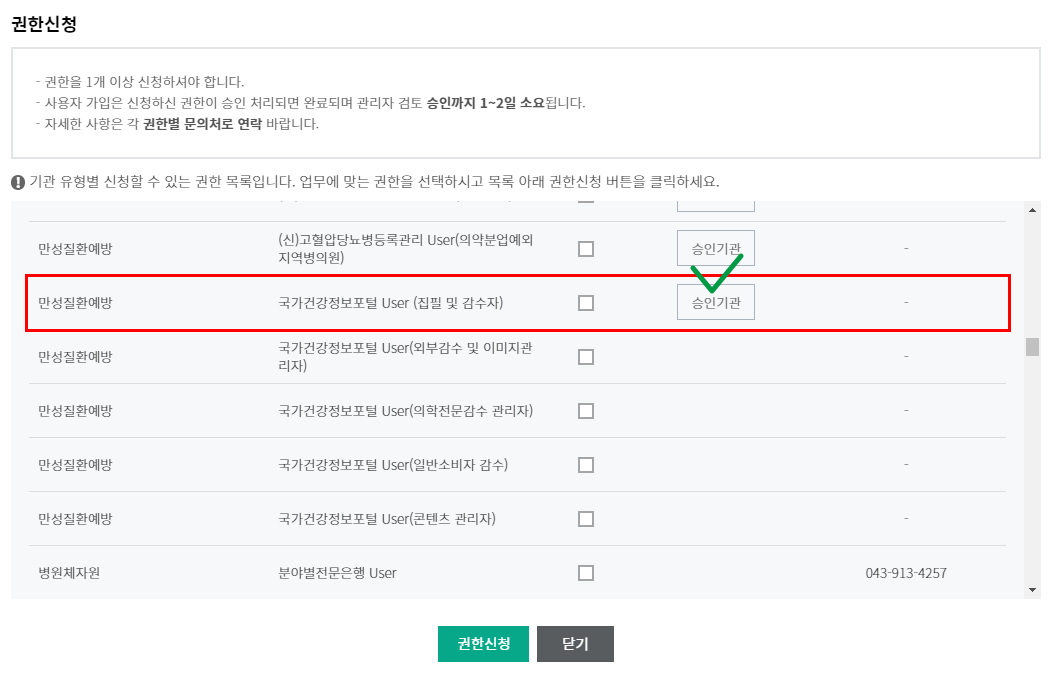Open 승인기관 for the 고혈압당뇨병등록관리 row
1054x678 pixels.
(x=716, y=248)
